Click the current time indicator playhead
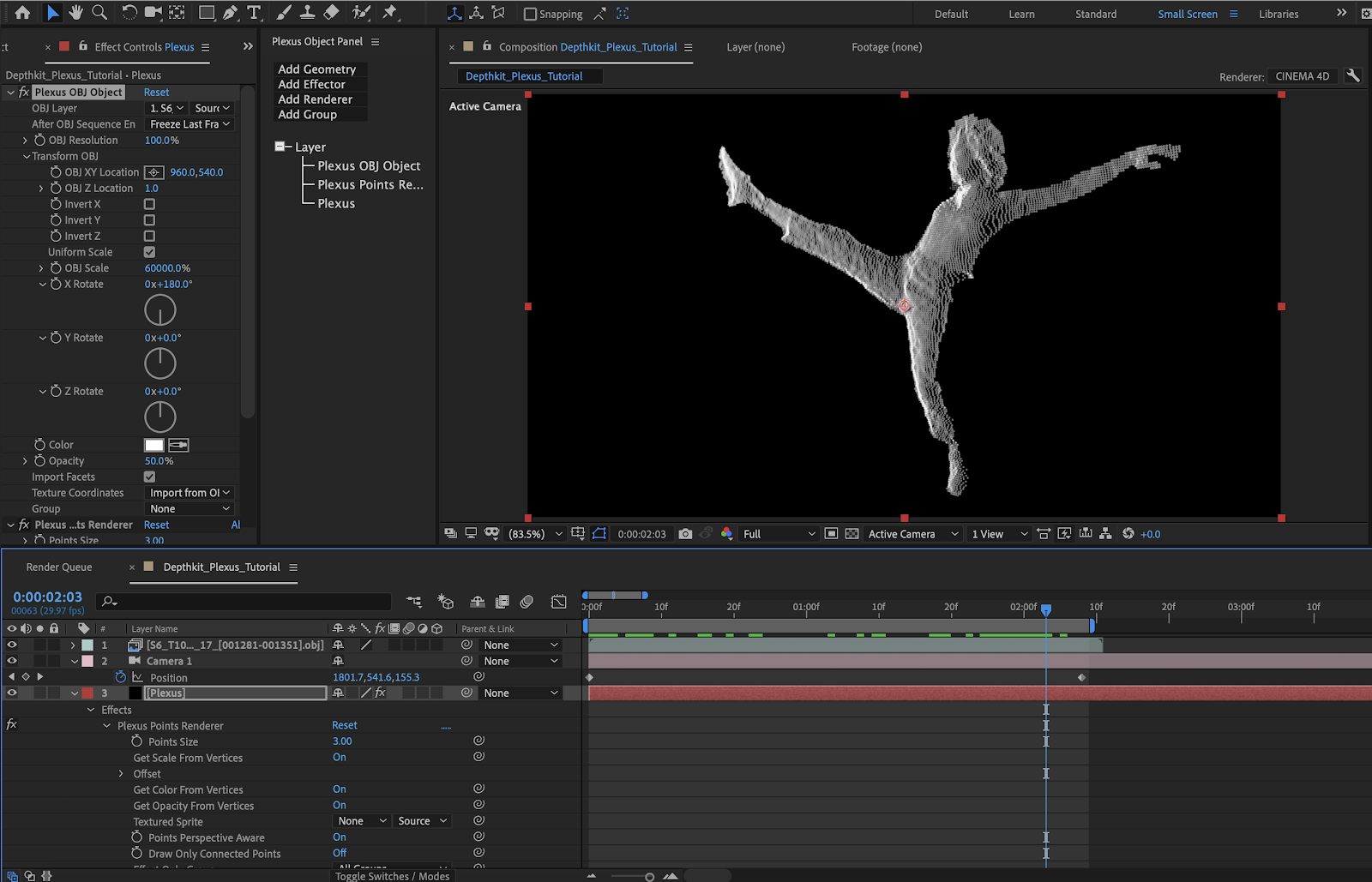The image size is (1372, 882). pos(1046,609)
